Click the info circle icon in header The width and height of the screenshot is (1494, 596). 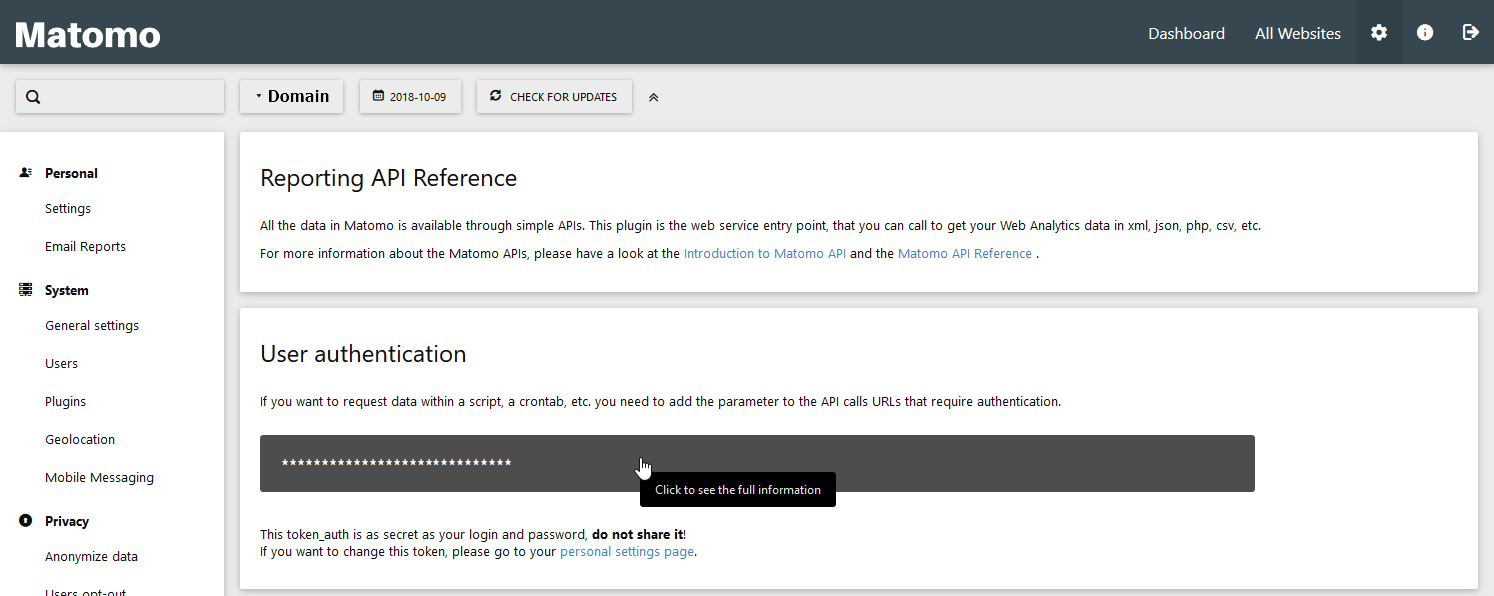coord(1425,33)
